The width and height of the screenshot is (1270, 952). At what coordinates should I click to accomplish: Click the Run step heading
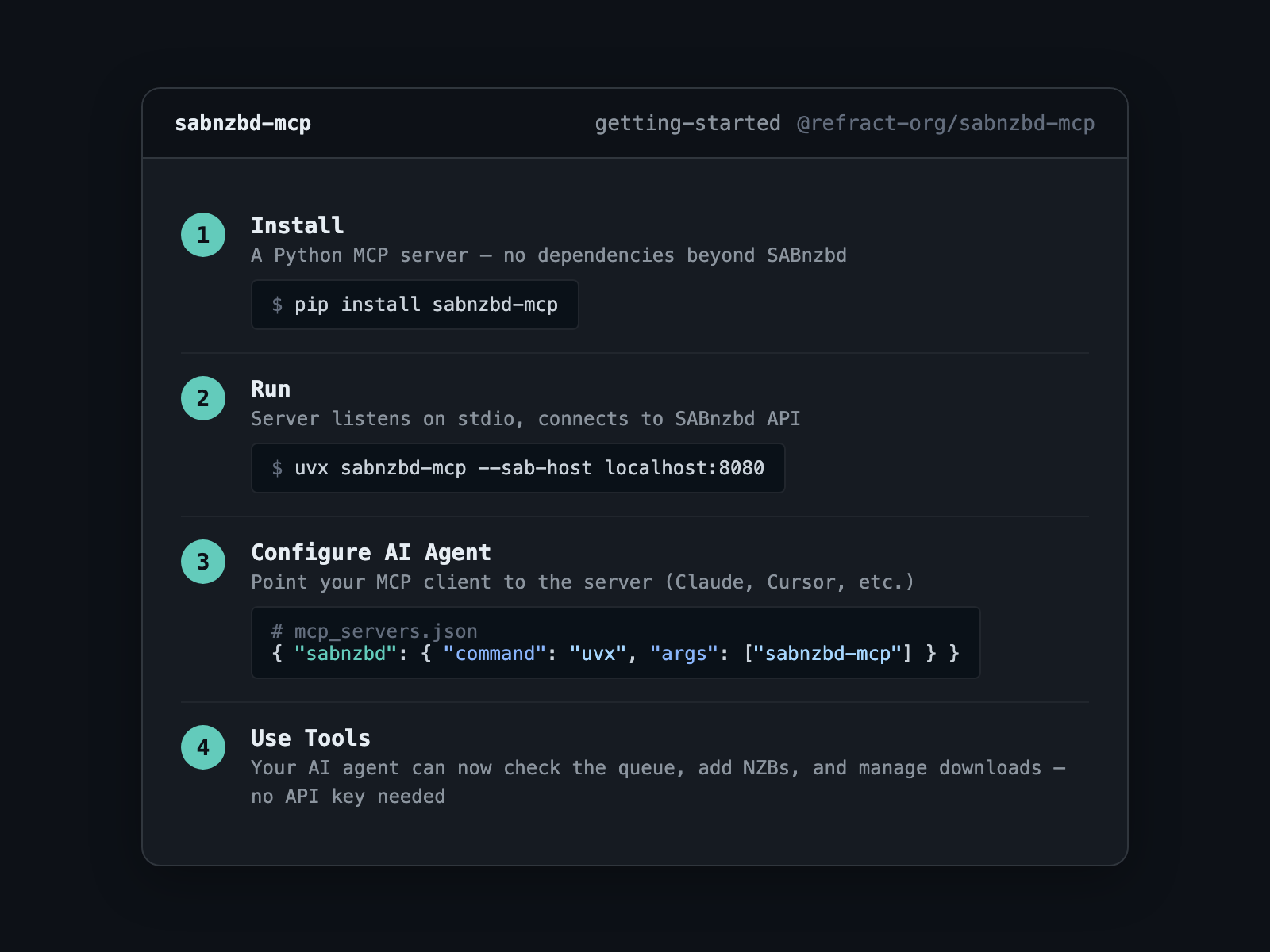point(271,389)
